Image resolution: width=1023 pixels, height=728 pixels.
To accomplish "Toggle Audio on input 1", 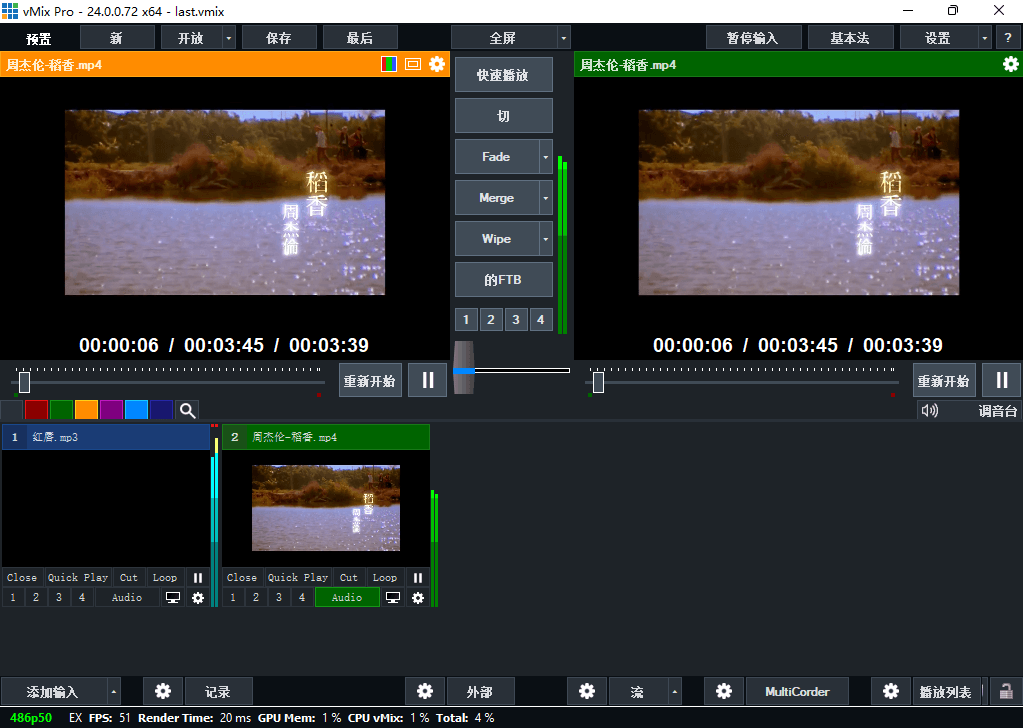I will (x=127, y=598).
